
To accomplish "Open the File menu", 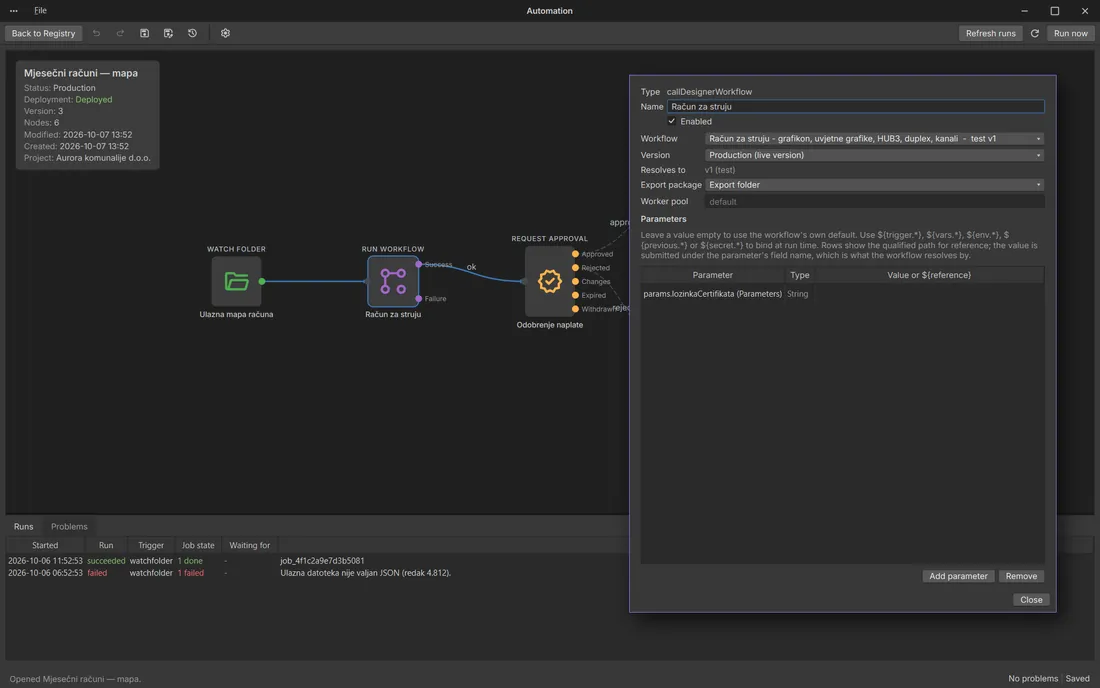I will coord(41,11).
